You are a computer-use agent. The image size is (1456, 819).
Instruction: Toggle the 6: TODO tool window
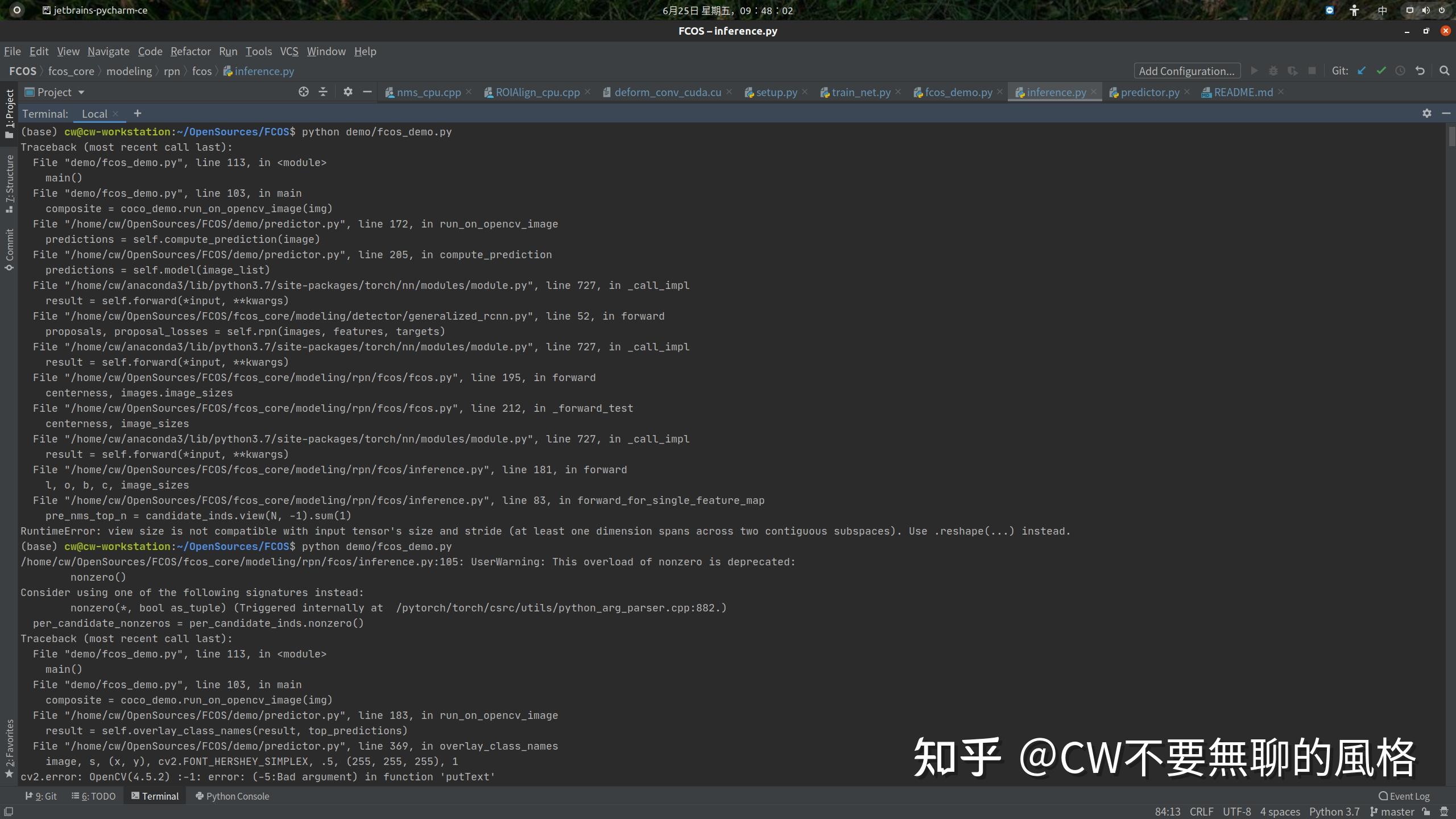point(93,796)
